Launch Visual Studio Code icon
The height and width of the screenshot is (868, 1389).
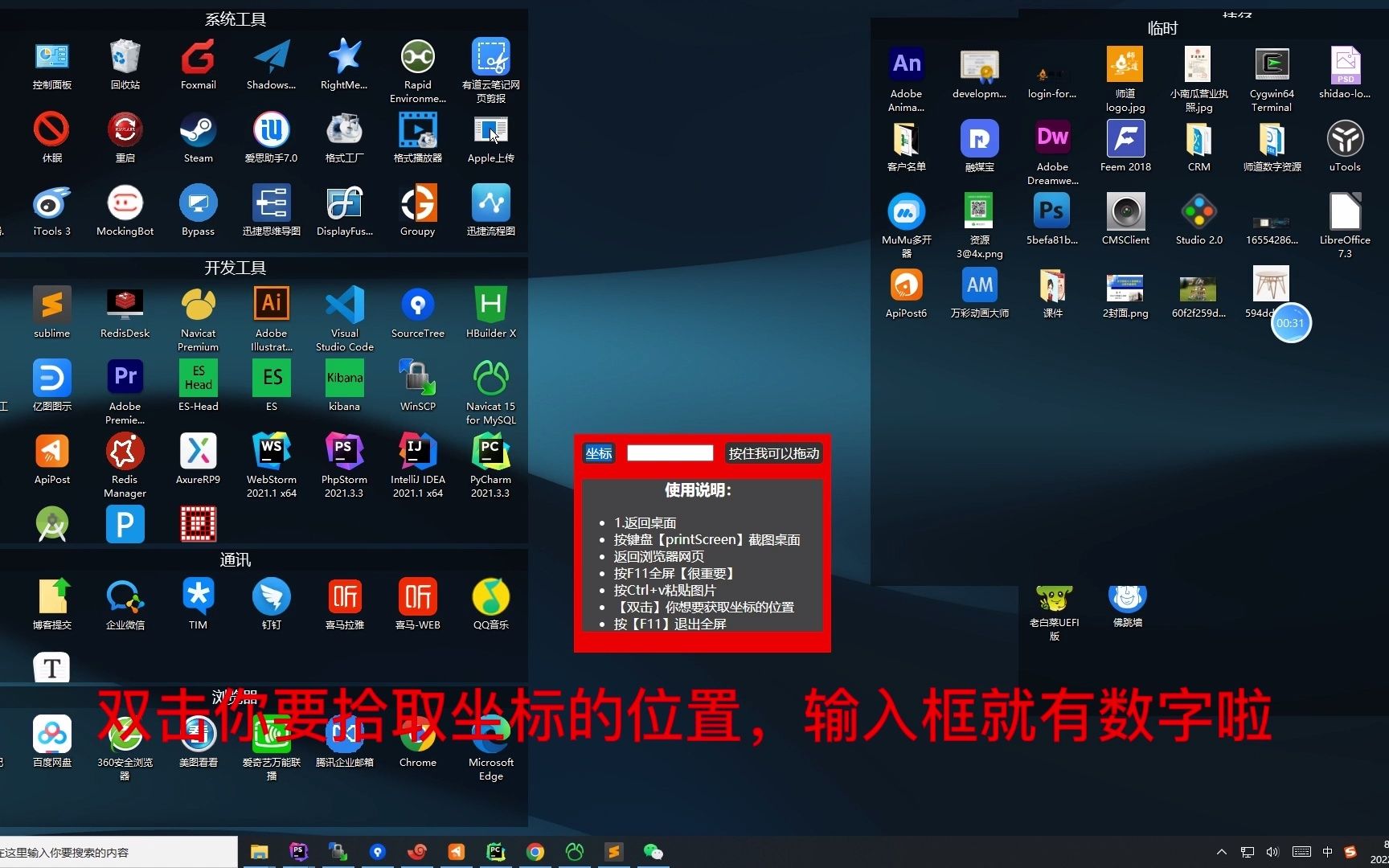pos(344,319)
